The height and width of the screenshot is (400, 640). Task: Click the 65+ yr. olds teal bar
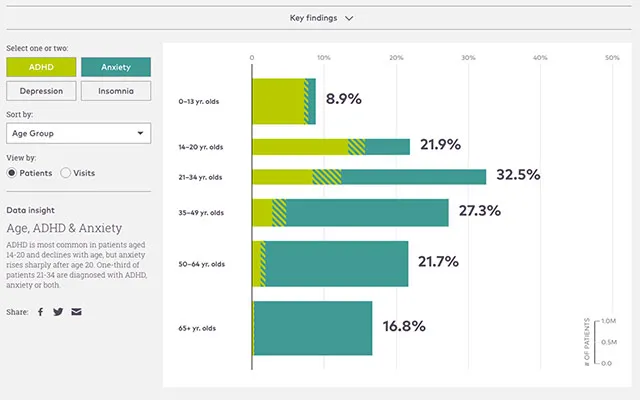pos(313,328)
